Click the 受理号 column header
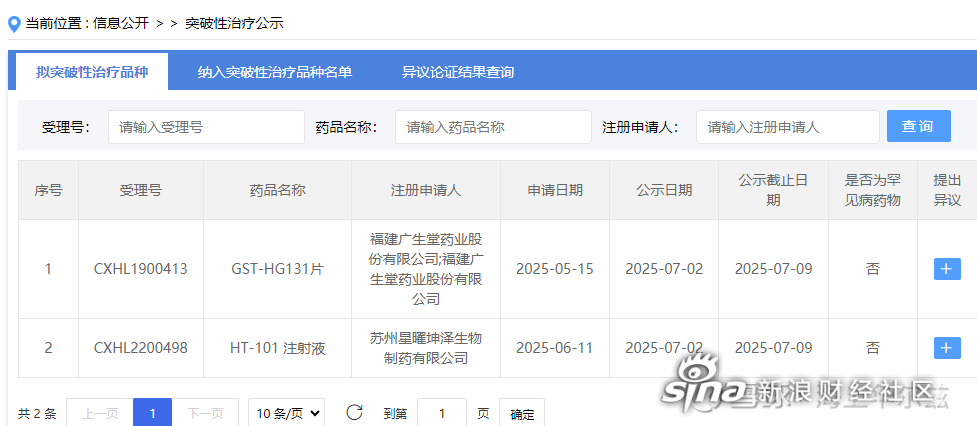 point(141,190)
